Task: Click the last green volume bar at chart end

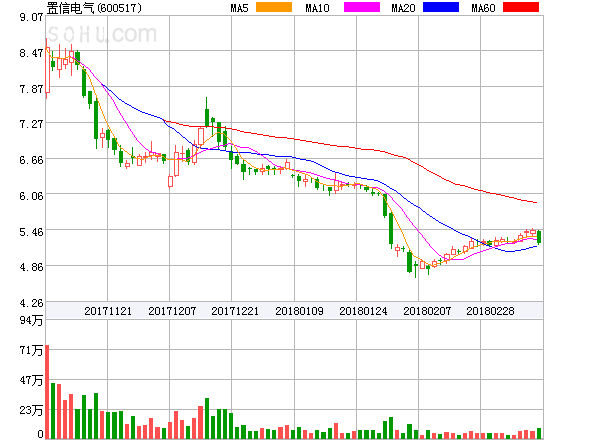Action: [x=539, y=433]
